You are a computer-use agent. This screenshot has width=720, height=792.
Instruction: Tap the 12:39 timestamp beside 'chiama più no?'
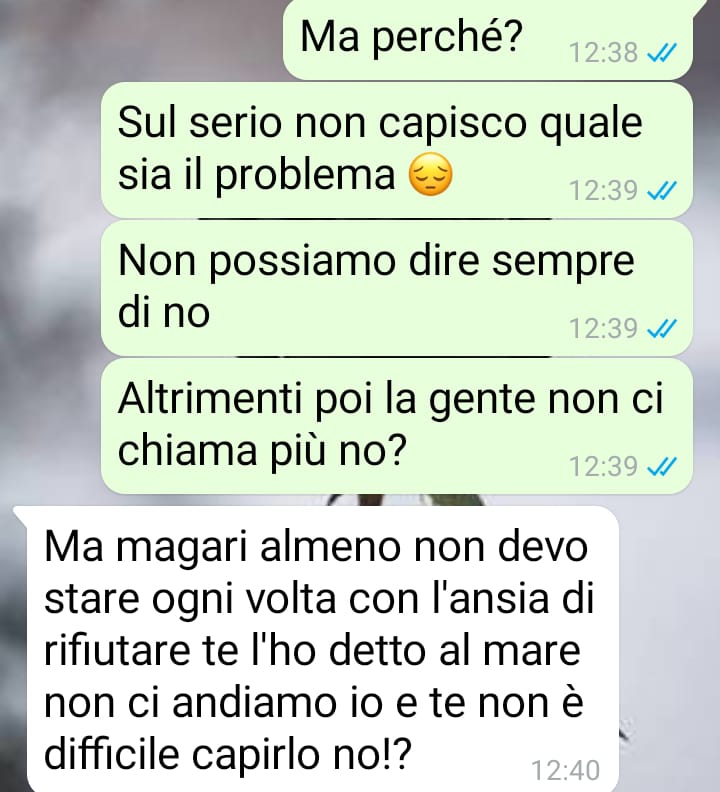604,467
